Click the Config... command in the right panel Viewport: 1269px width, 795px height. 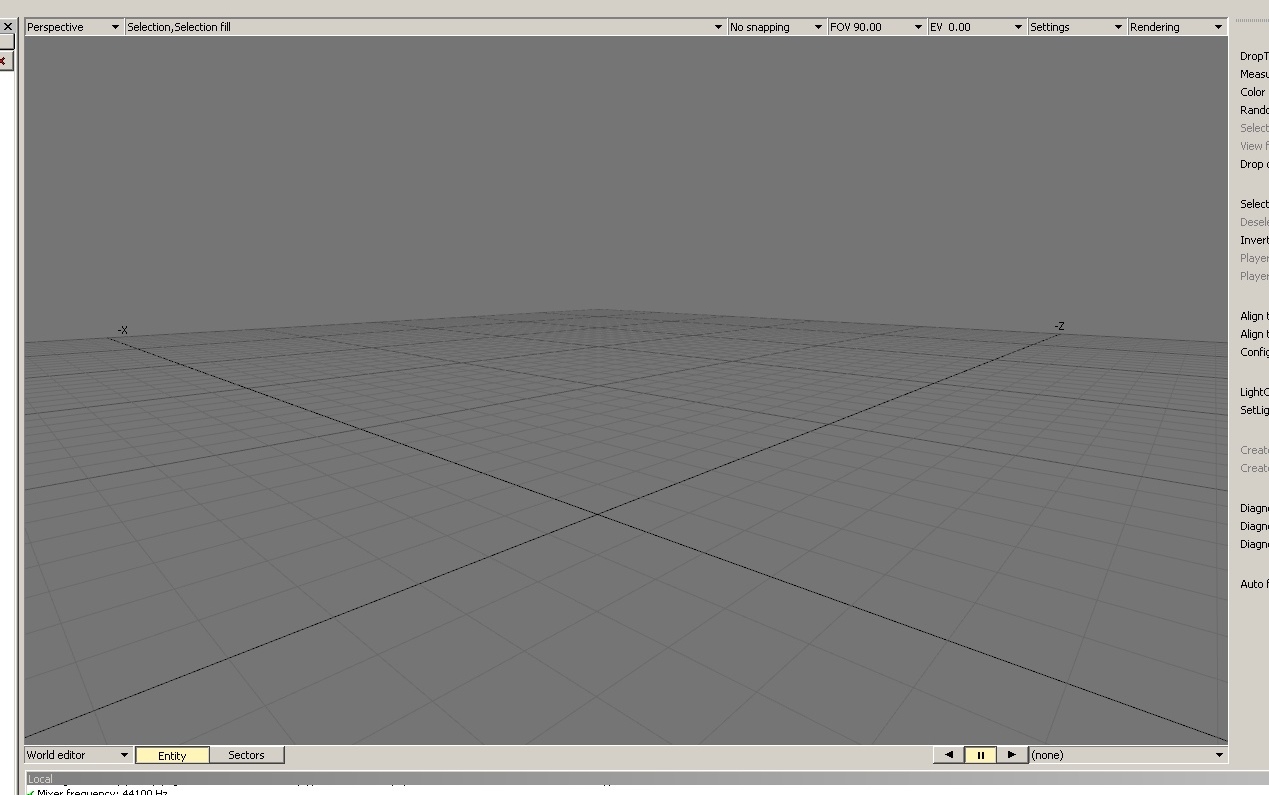pos(1254,352)
